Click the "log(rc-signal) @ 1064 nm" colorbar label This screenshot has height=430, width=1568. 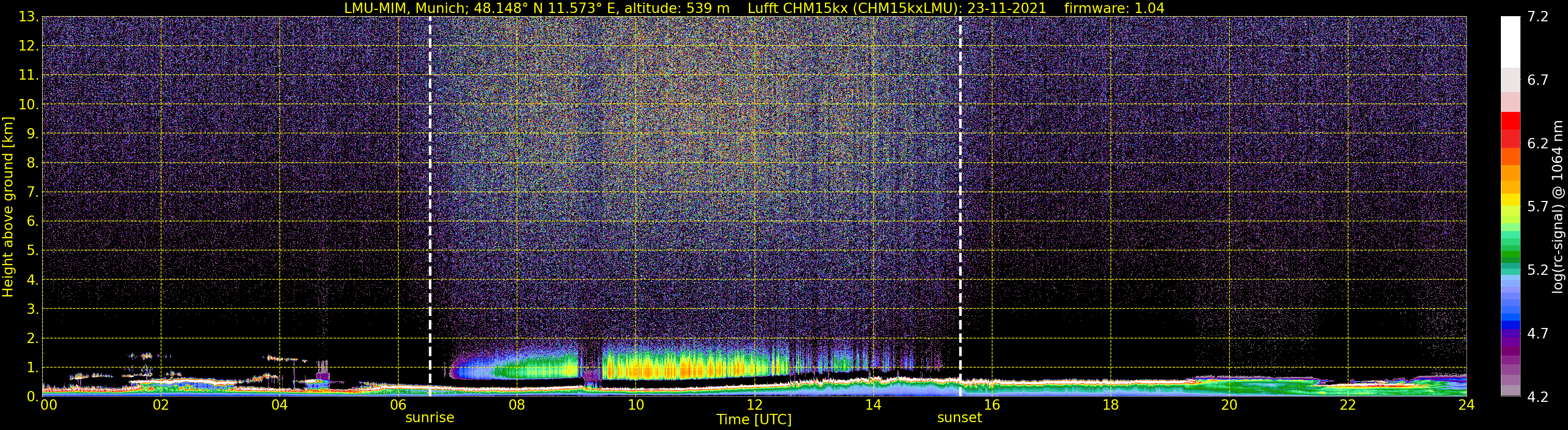1558,207
